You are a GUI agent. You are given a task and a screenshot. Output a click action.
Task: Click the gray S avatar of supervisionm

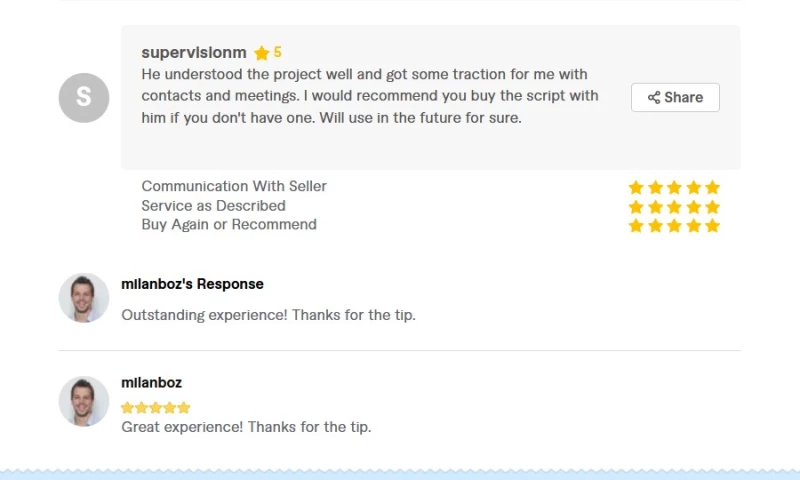tap(84, 97)
